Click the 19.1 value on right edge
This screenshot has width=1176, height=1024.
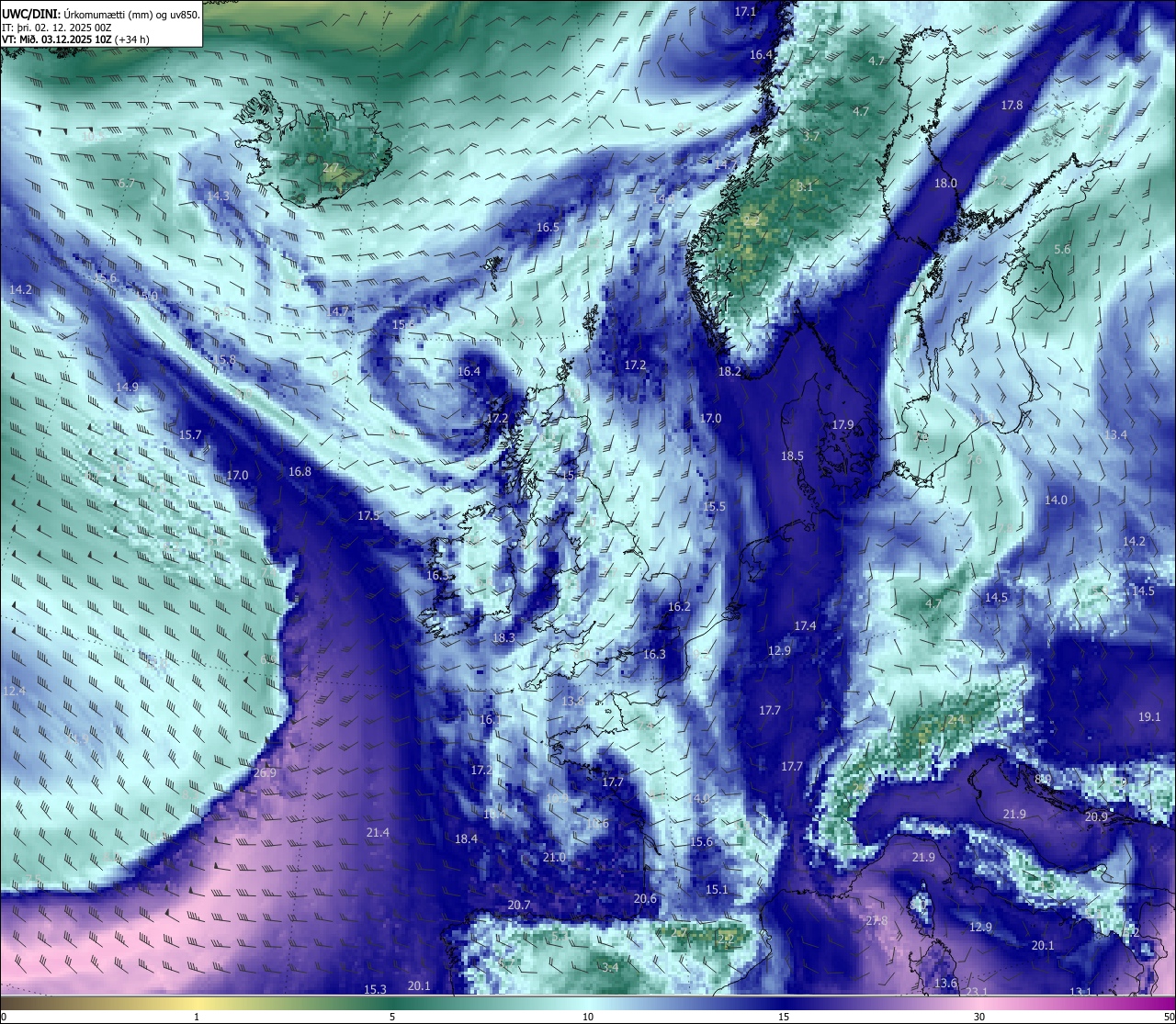click(x=1149, y=717)
